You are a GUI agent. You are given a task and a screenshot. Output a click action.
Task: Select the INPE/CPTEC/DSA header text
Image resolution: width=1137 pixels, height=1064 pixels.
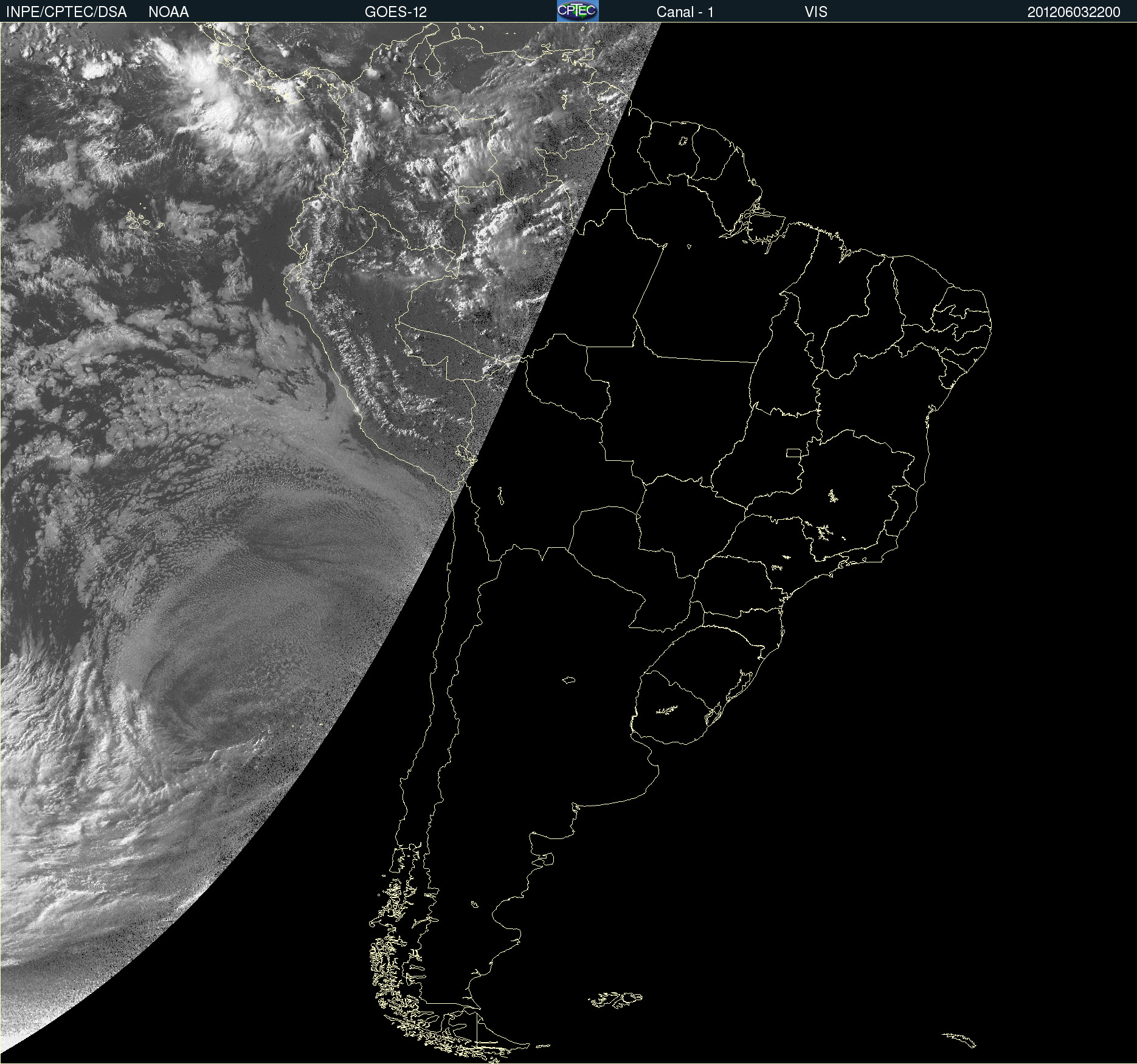[66, 12]
